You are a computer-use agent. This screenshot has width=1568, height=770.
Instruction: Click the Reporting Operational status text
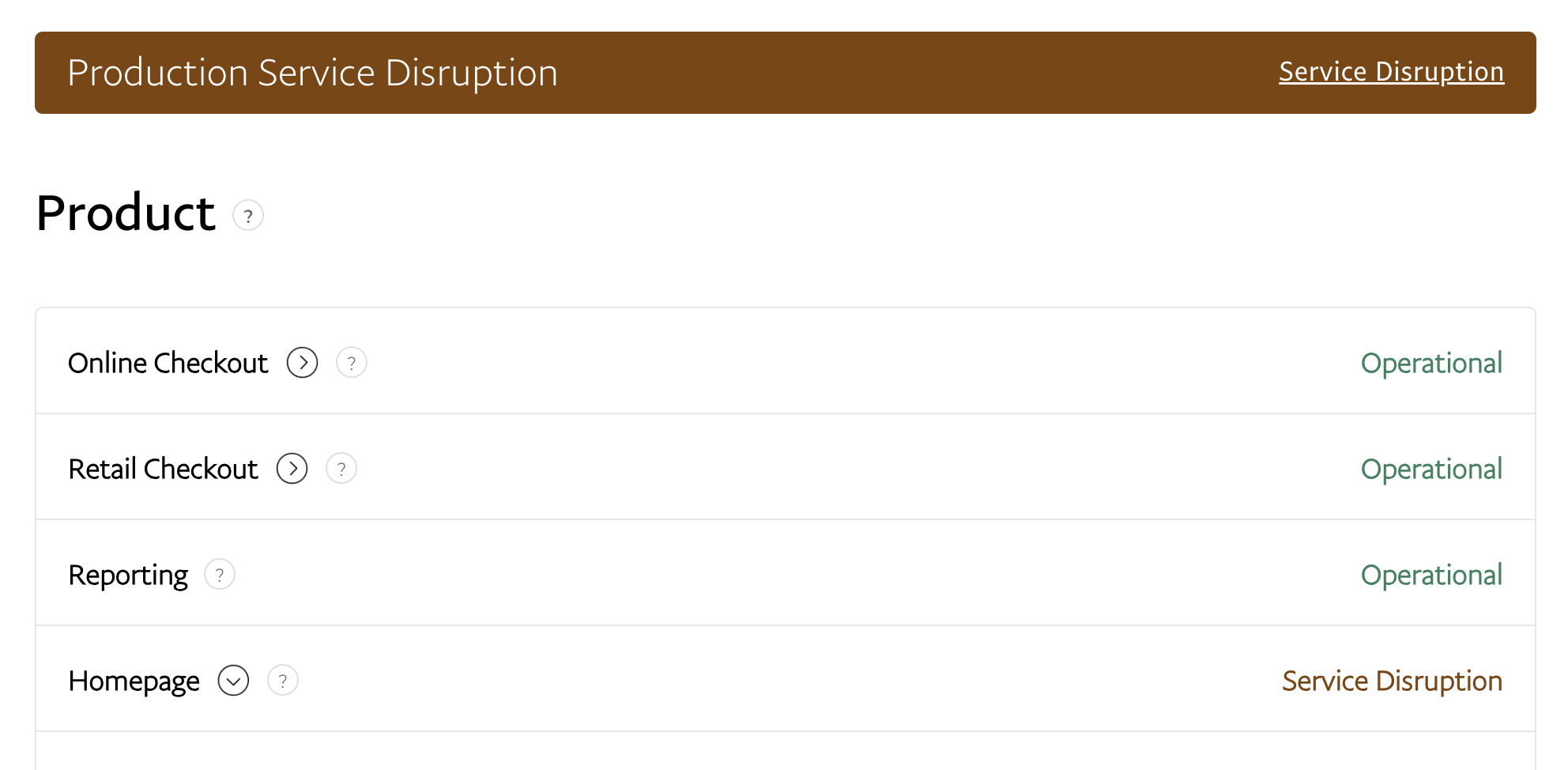[1430, 575]
